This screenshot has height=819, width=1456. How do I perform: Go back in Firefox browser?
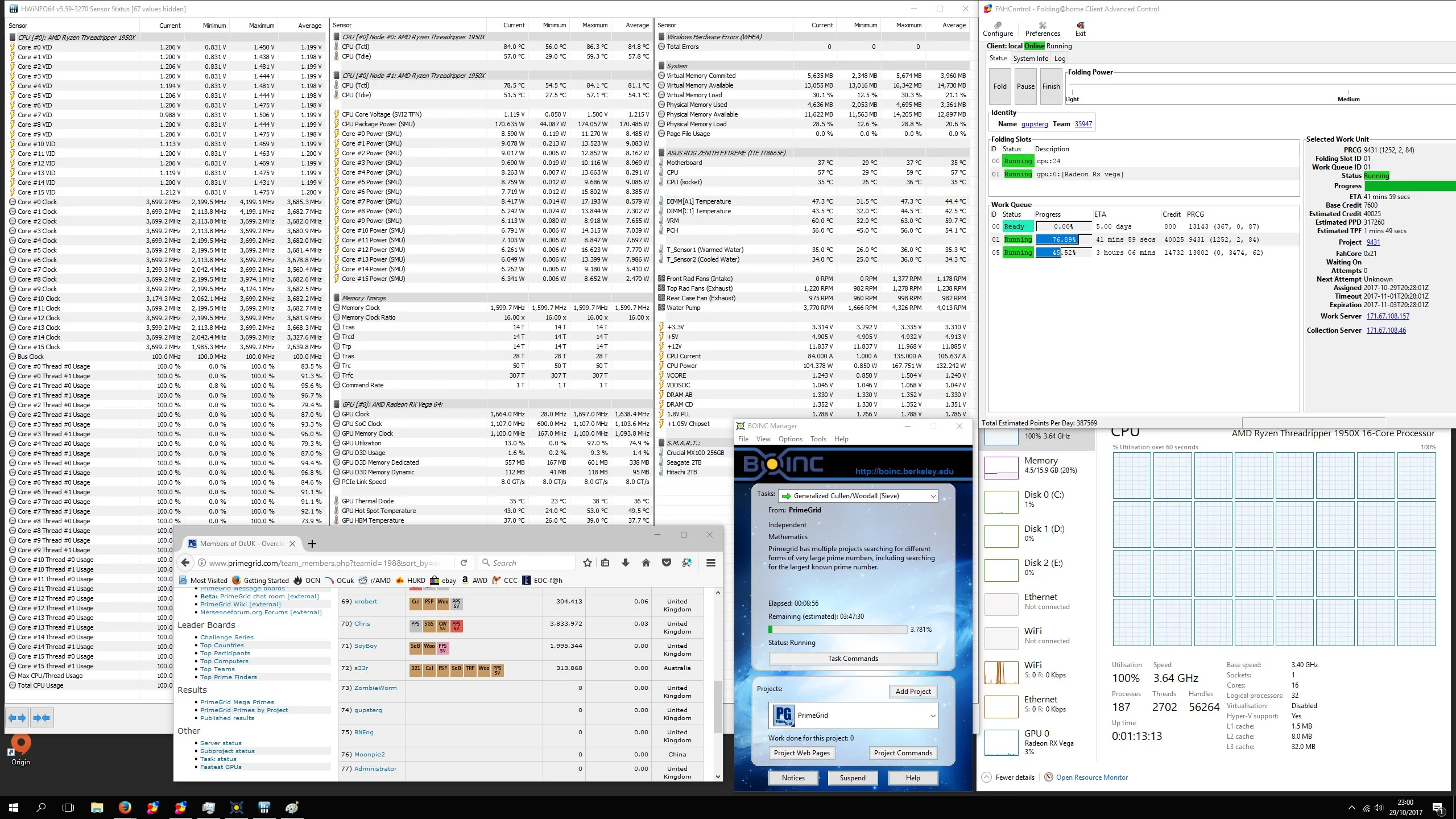pyautogui.click(x=185, y=562)
